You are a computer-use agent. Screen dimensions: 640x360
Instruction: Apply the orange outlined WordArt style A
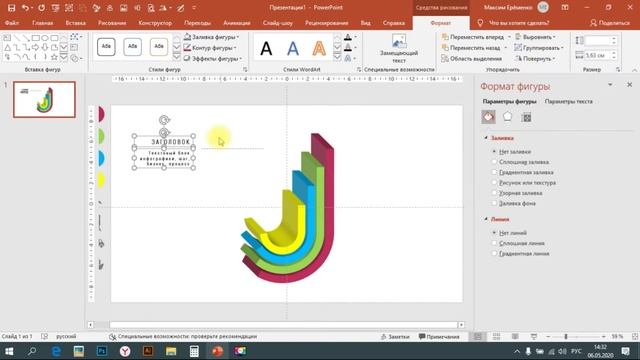point(319,49)
